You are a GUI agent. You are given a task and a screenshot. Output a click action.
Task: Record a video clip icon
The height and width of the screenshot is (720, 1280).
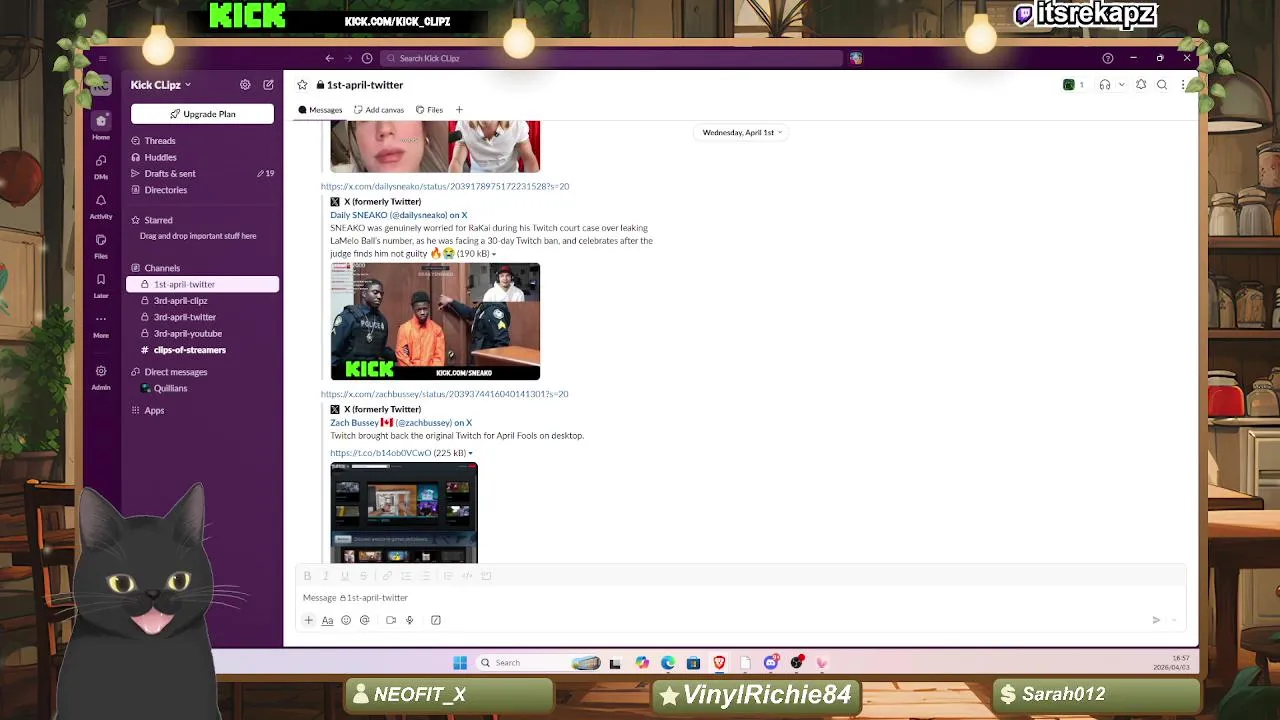click(x=391, y=620)
